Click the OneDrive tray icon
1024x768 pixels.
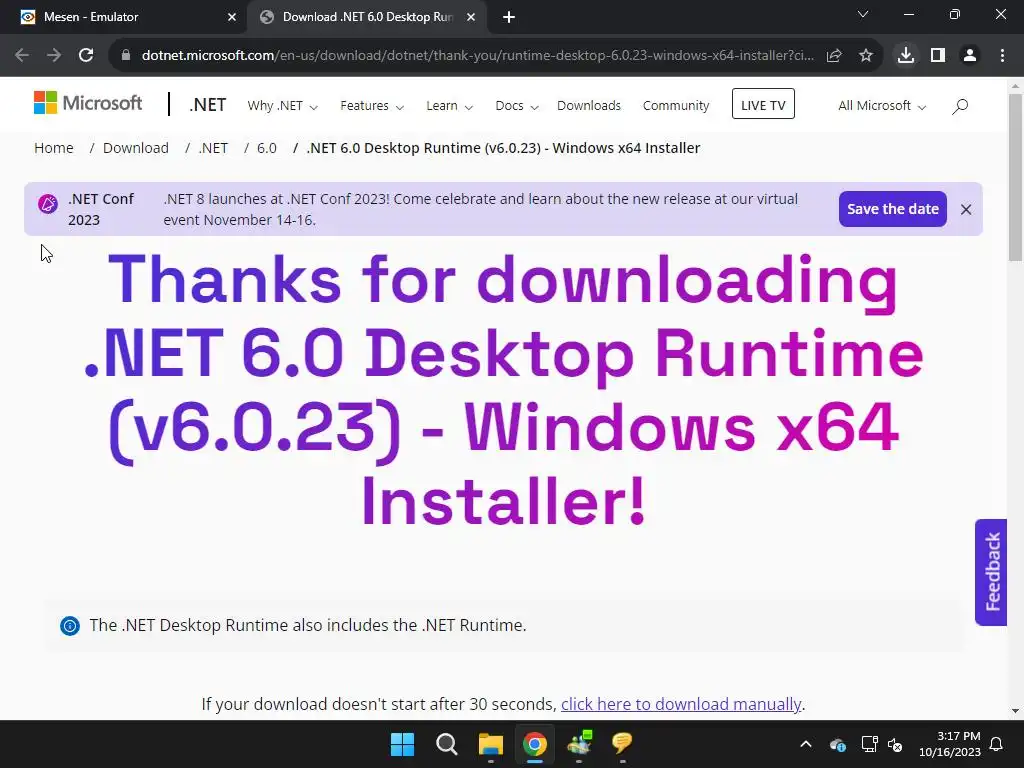838,744
